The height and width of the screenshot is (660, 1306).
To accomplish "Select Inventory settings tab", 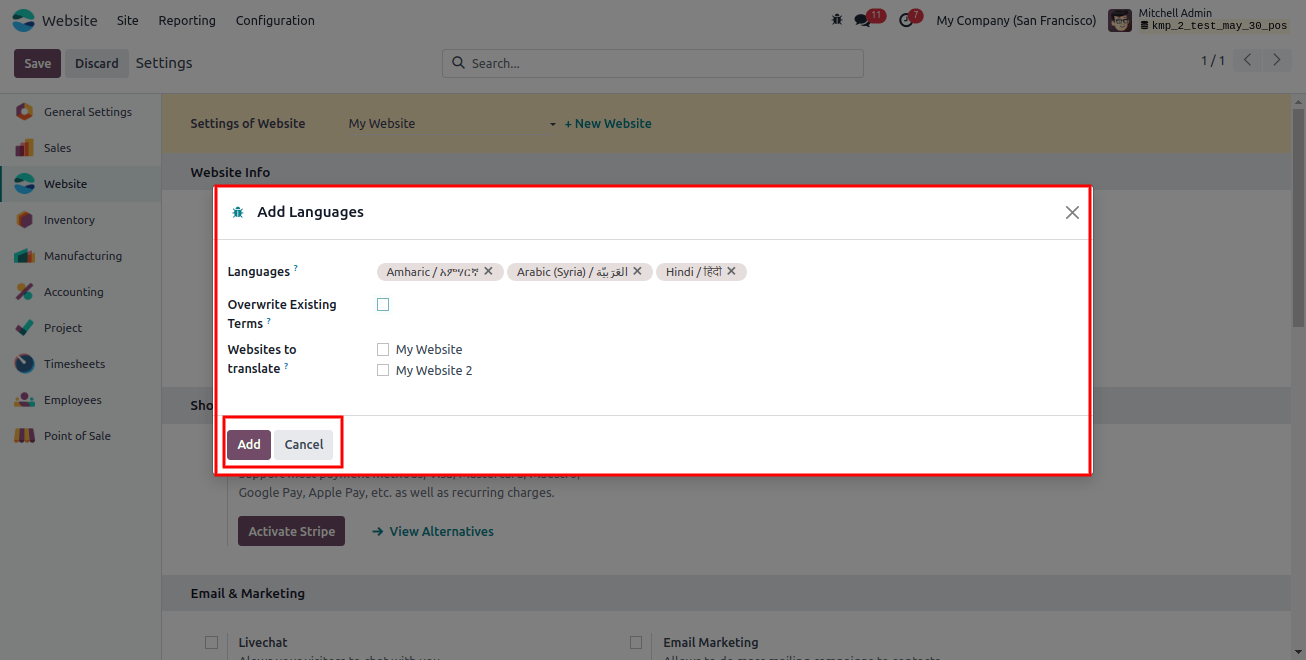I will pos(80,220).
